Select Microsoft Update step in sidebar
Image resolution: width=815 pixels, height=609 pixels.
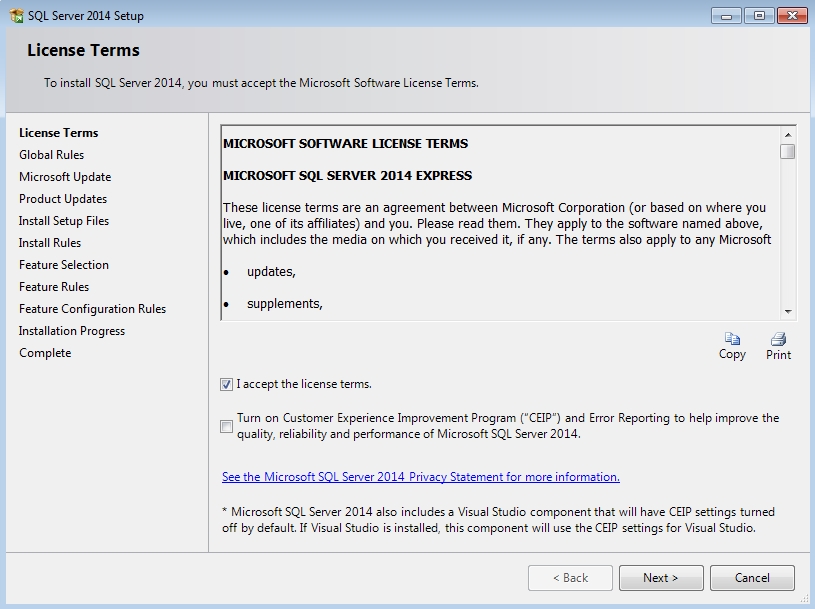click(65, 177)
